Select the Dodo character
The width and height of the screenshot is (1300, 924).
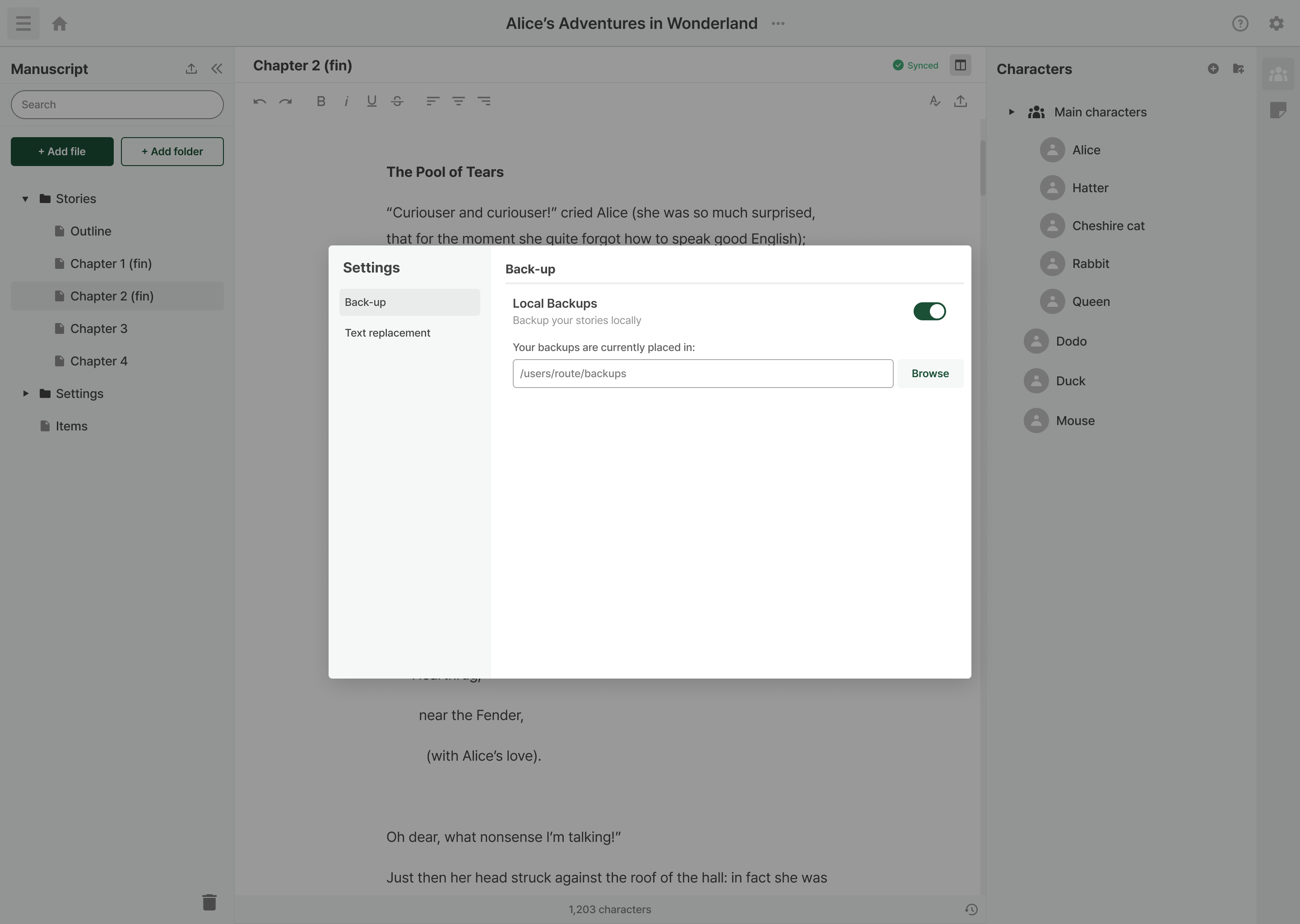[1055, 342]
